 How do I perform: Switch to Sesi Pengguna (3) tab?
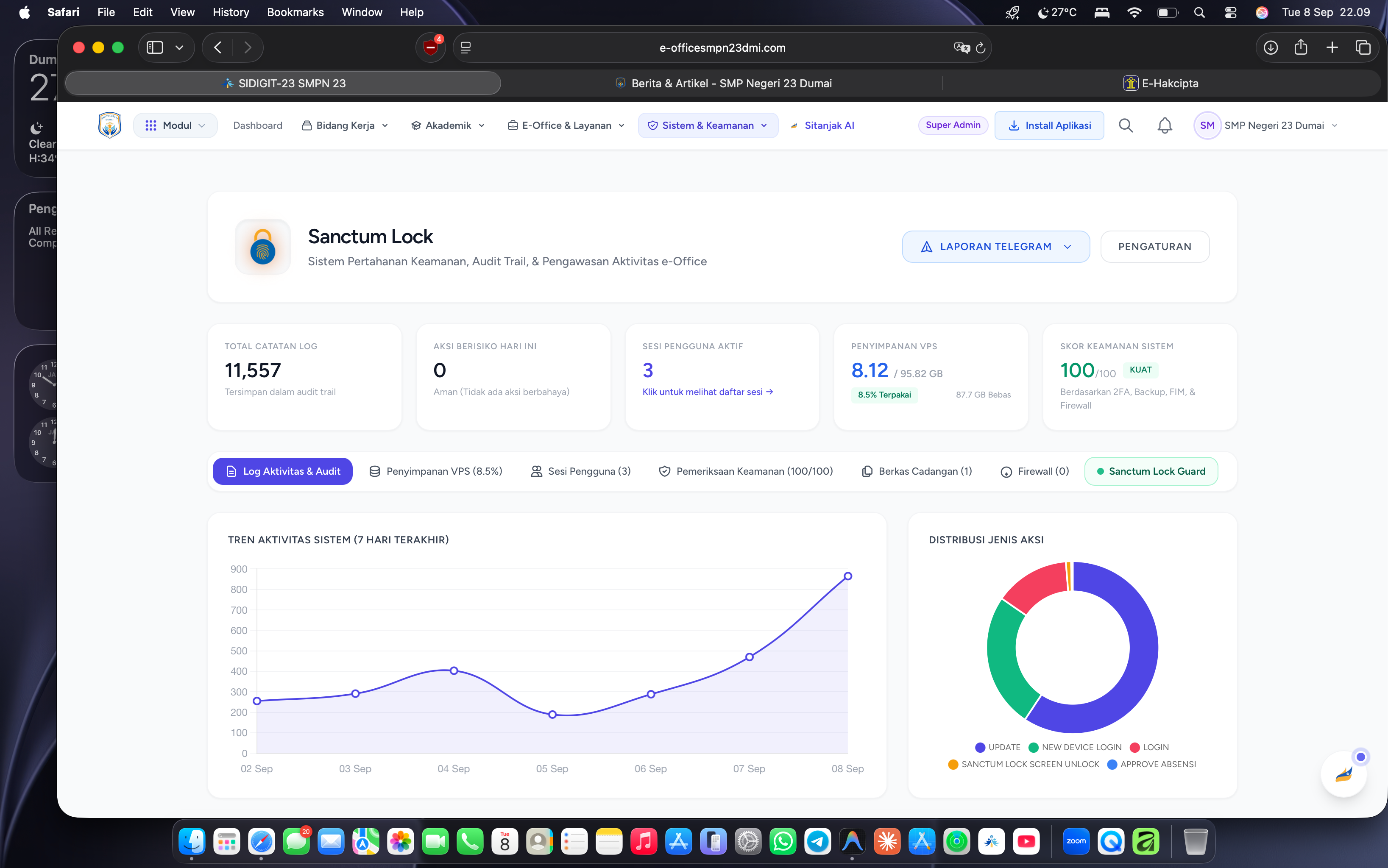[x=580, y=471]
